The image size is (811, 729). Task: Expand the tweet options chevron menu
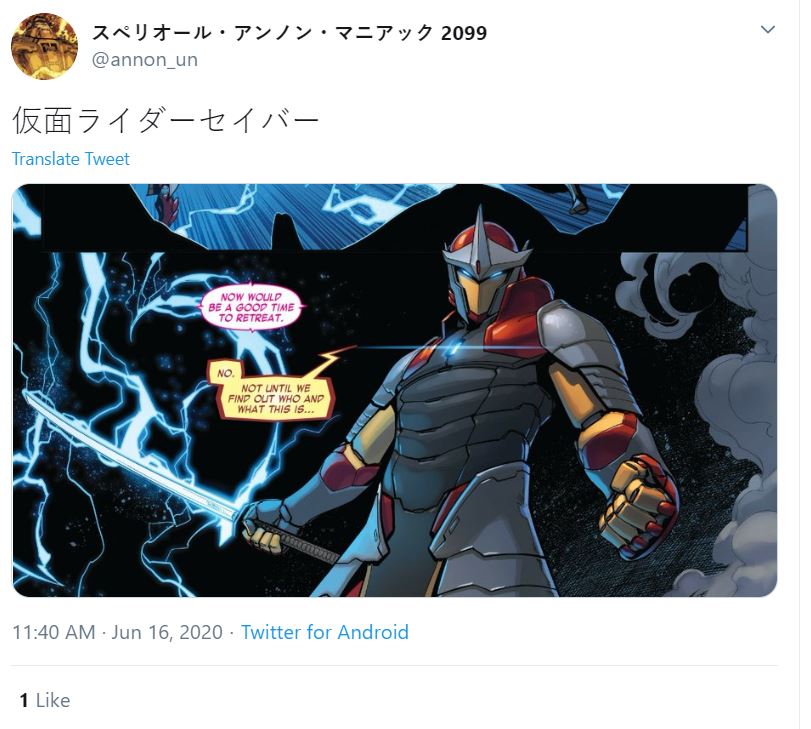[768, 29]
